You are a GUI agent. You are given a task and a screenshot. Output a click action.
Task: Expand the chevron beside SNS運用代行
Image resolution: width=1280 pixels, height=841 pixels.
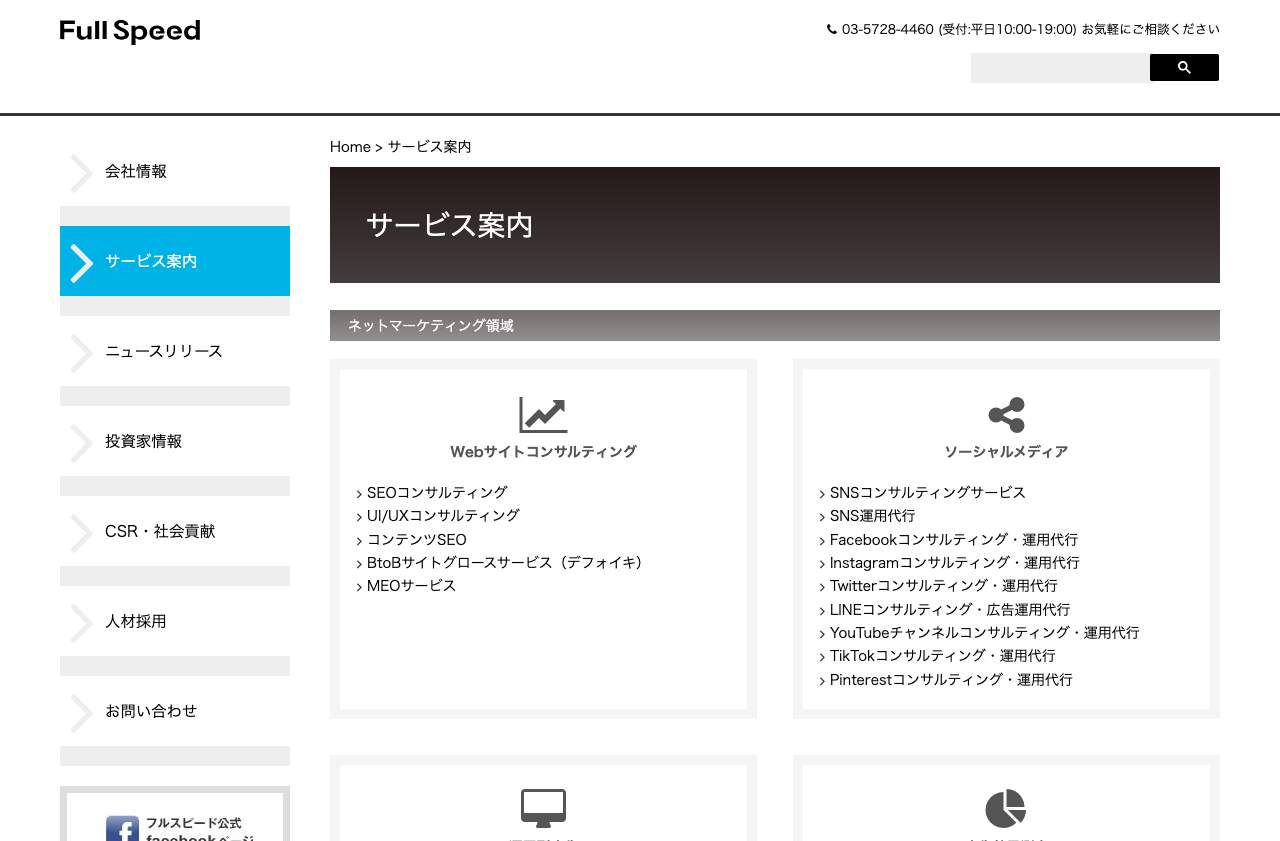click(x=821, y=516)
